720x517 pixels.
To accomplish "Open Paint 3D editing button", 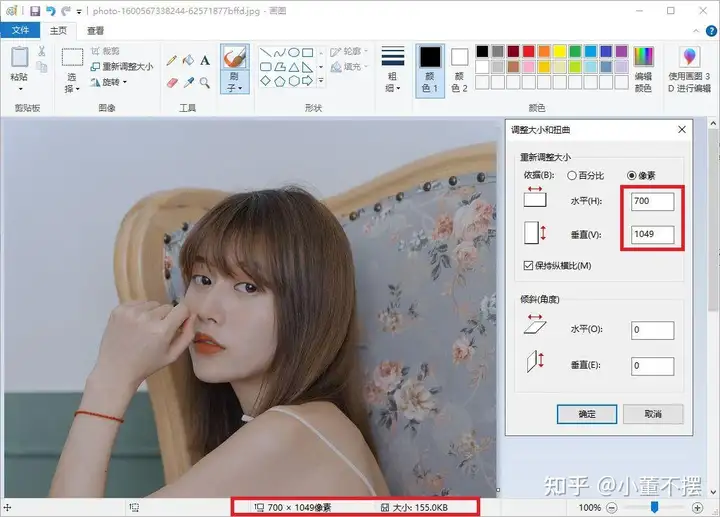I will [690, 67].
